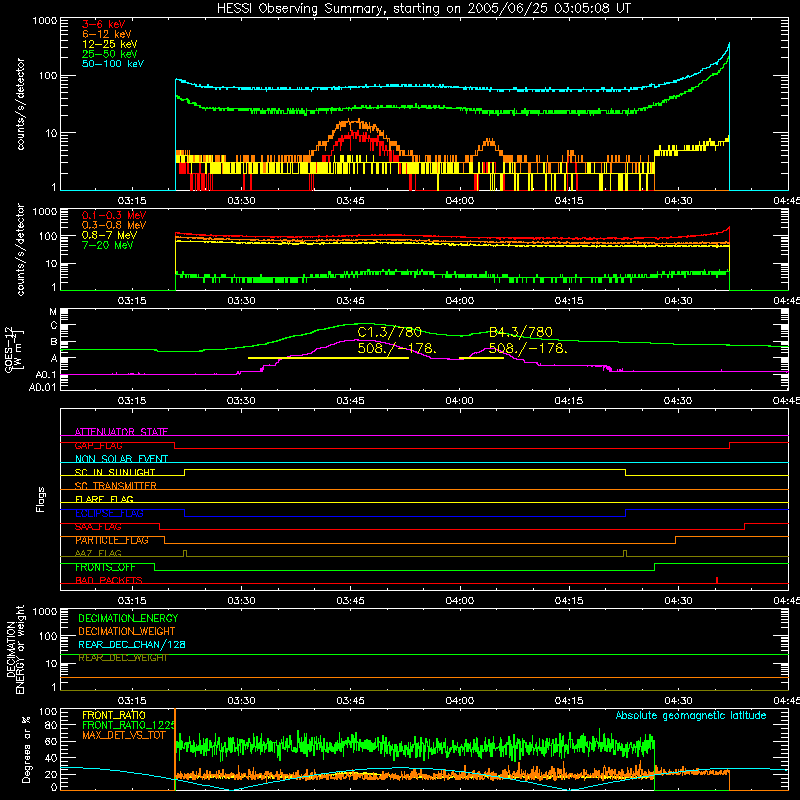Click the FRONT_RATIO legend label
The width and height of the screenshot is (800, 800).
[x=114, y=715]
